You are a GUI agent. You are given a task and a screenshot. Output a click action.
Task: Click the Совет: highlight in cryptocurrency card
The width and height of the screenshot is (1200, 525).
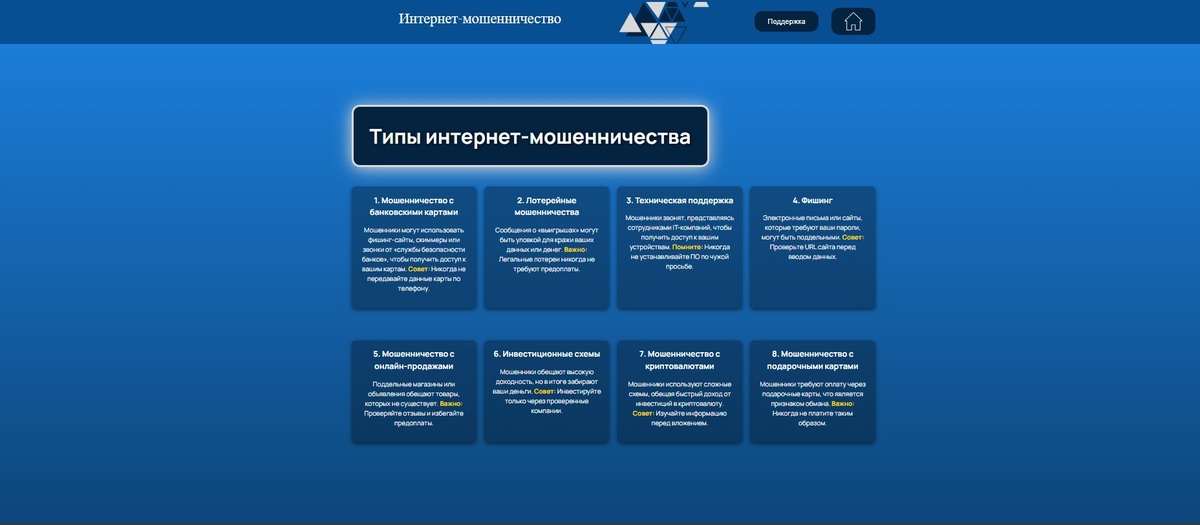coord(644,413)
